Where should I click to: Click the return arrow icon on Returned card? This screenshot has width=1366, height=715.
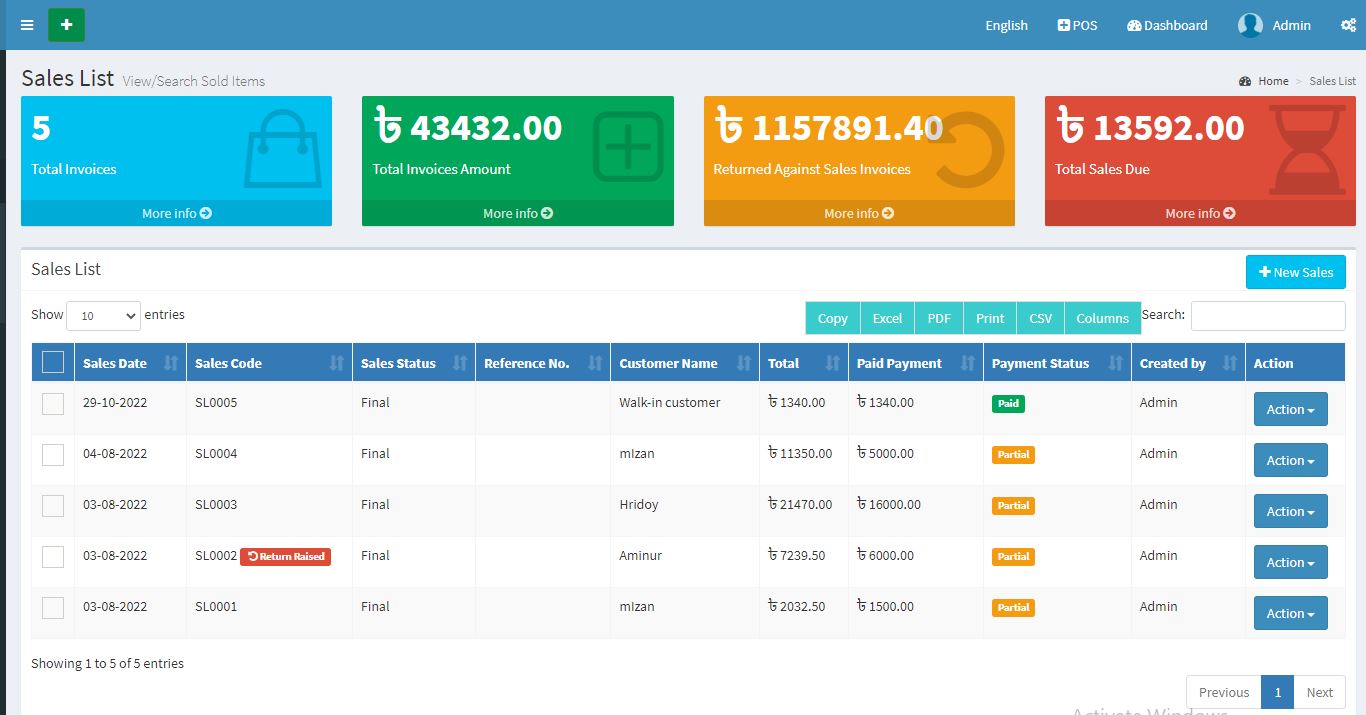click(x=969, y=148)
